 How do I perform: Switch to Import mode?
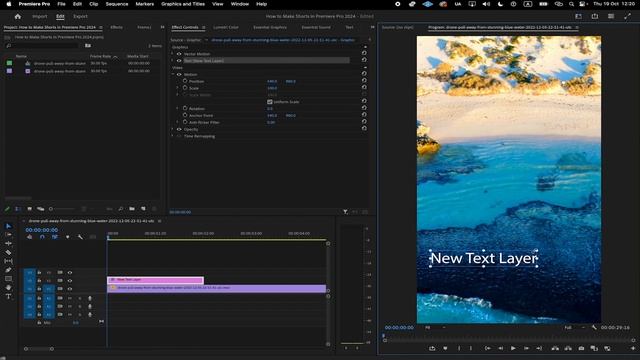[x=40, y=16]
